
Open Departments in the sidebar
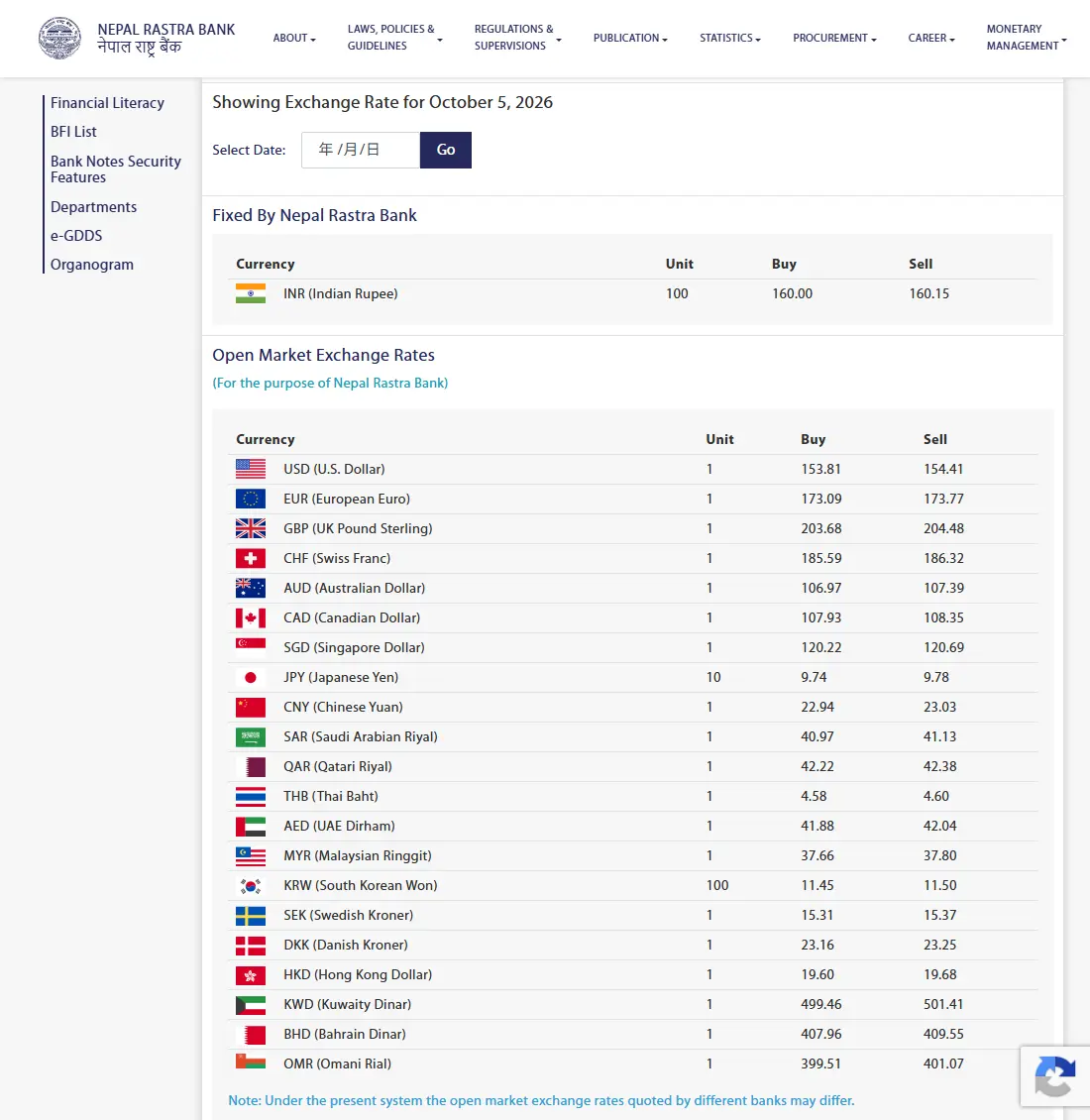point(93,207)
